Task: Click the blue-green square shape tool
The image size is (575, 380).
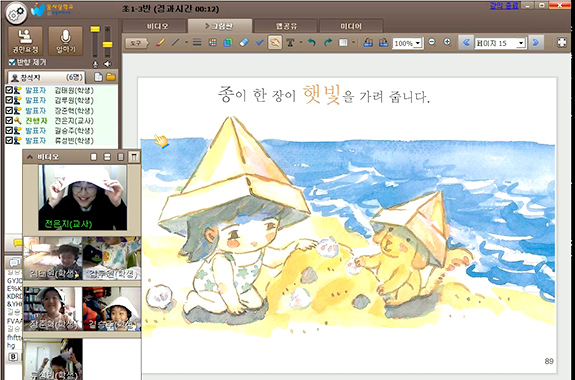Action: (x=228, y=43)
